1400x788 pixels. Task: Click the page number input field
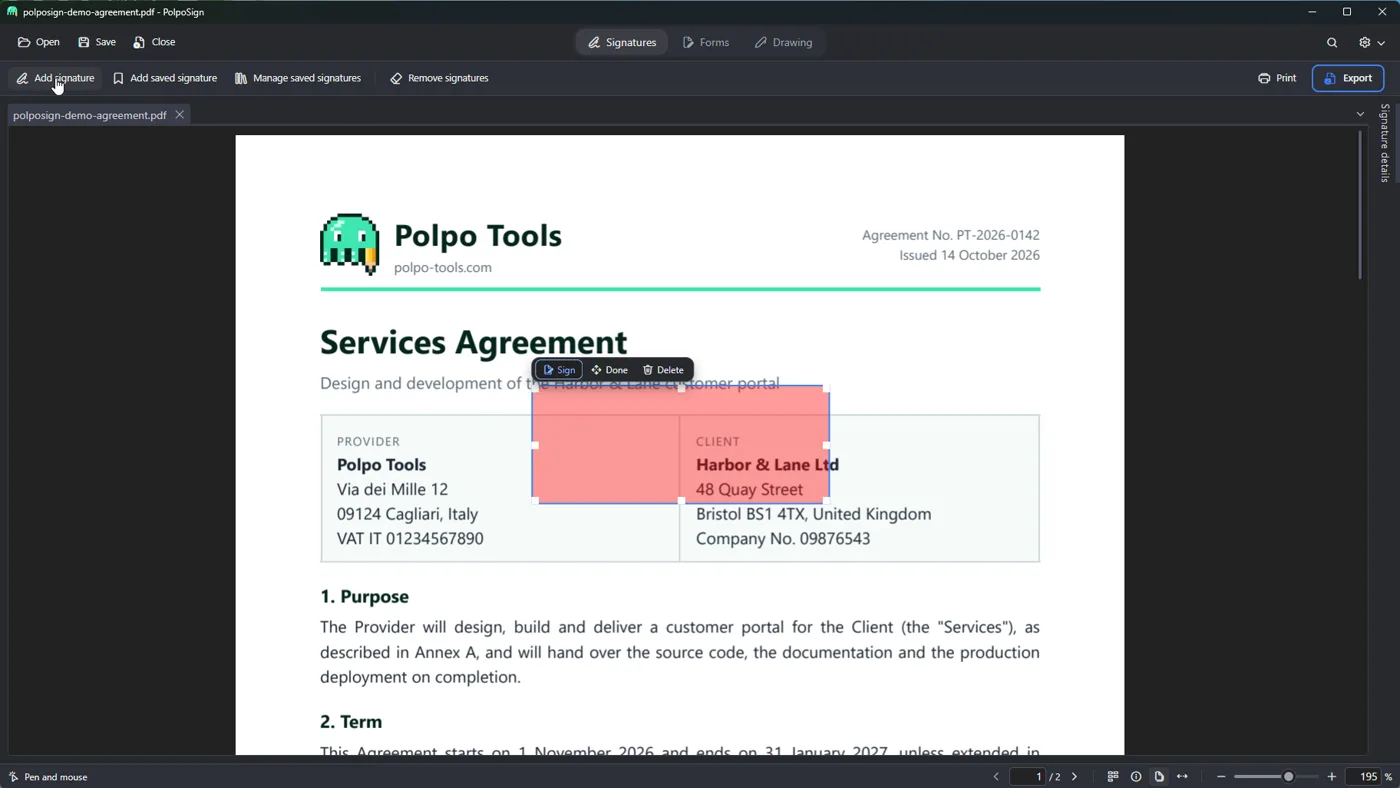click(1028, 777)
